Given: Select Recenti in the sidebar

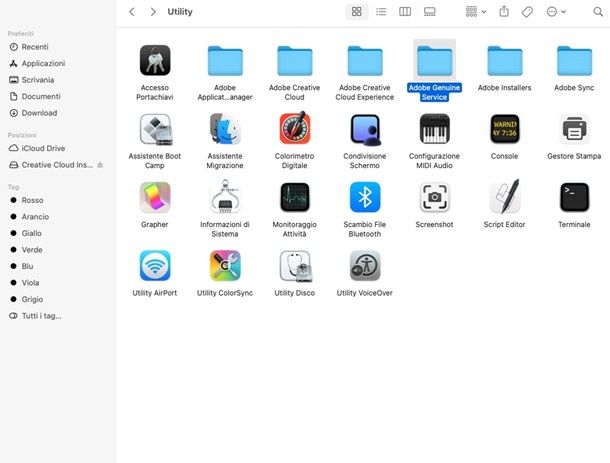Looking at the screenshot, I should [x=34, y=47].
